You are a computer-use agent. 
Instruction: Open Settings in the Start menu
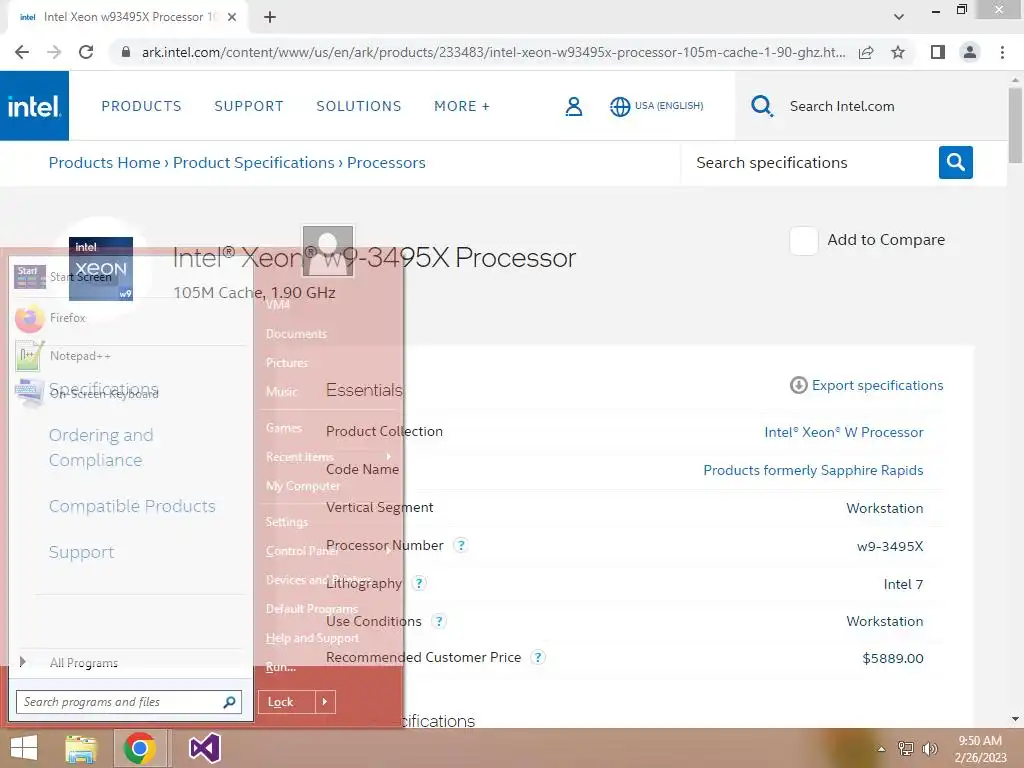point(287,522)
